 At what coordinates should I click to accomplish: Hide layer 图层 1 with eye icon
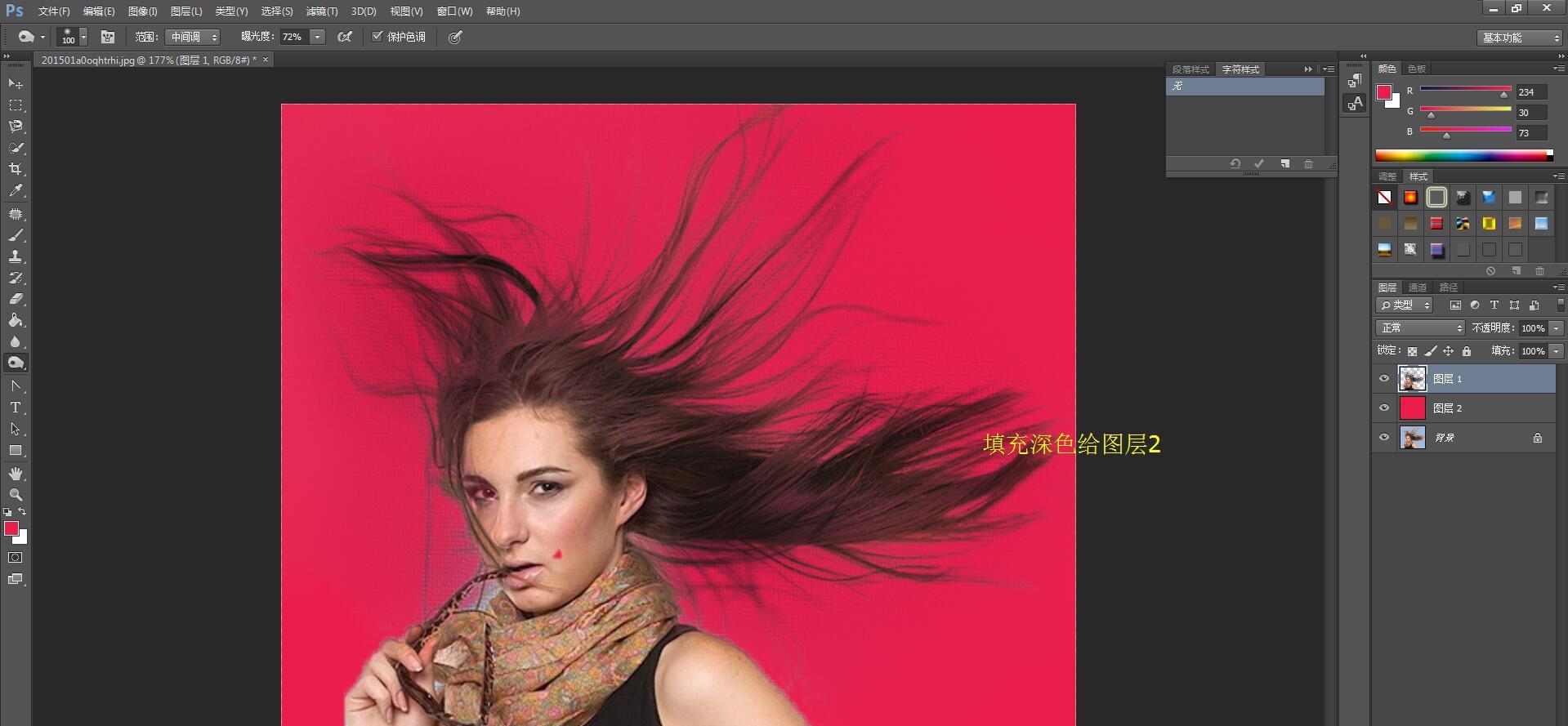(x=1384, y=379)
